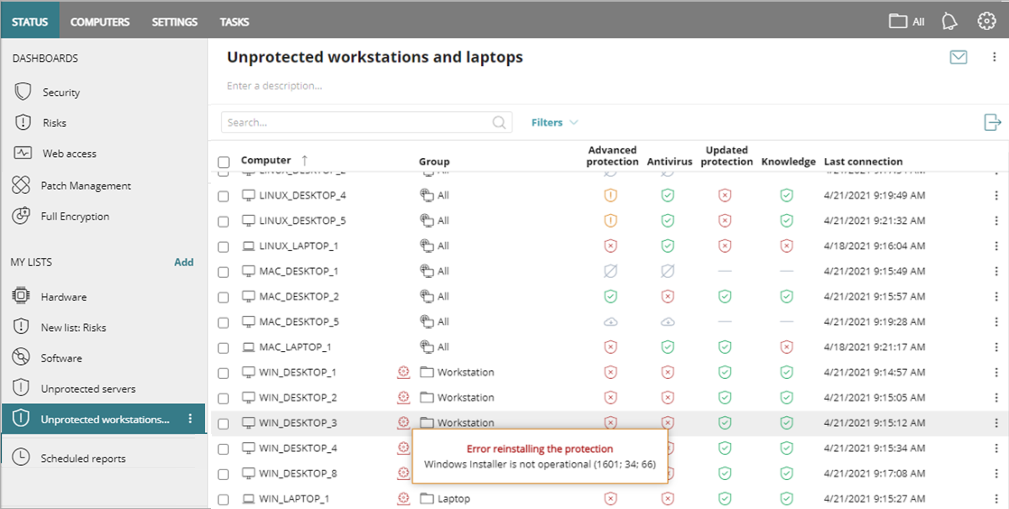Open Unprotected workstations list context menu

[x=190, y=419]
